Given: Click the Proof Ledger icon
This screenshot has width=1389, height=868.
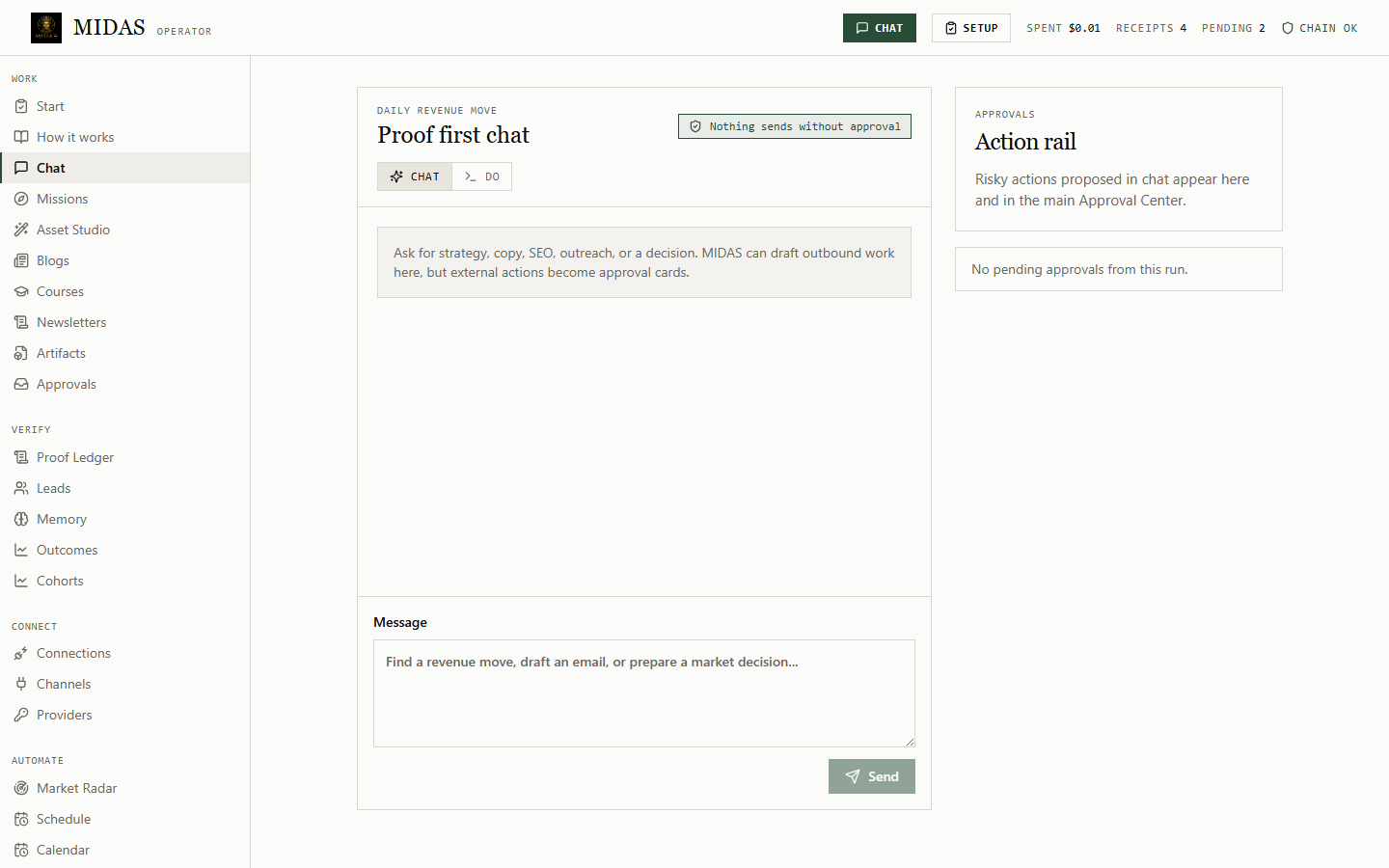Looking at the screenshot, I should (x=21, y=457).
